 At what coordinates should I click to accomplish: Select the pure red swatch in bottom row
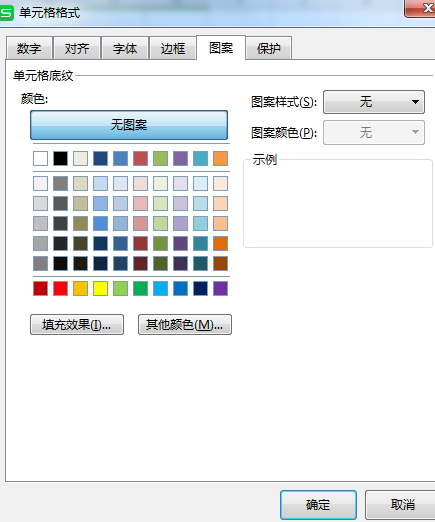[60, 288]
